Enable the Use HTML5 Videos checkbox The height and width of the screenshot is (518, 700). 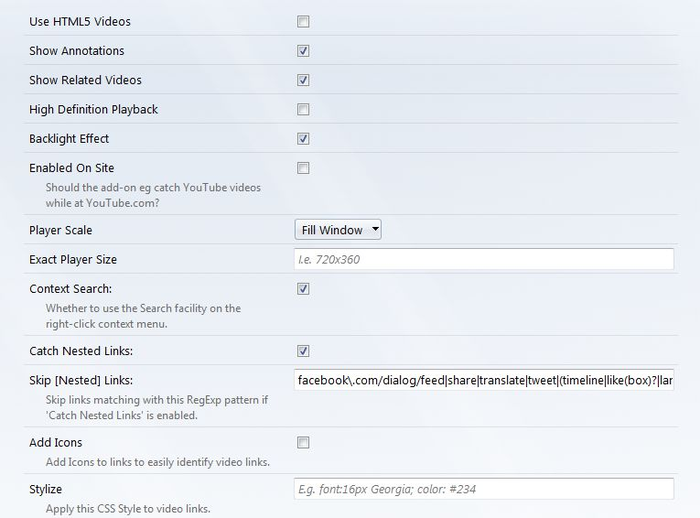[x=303, y=21]
